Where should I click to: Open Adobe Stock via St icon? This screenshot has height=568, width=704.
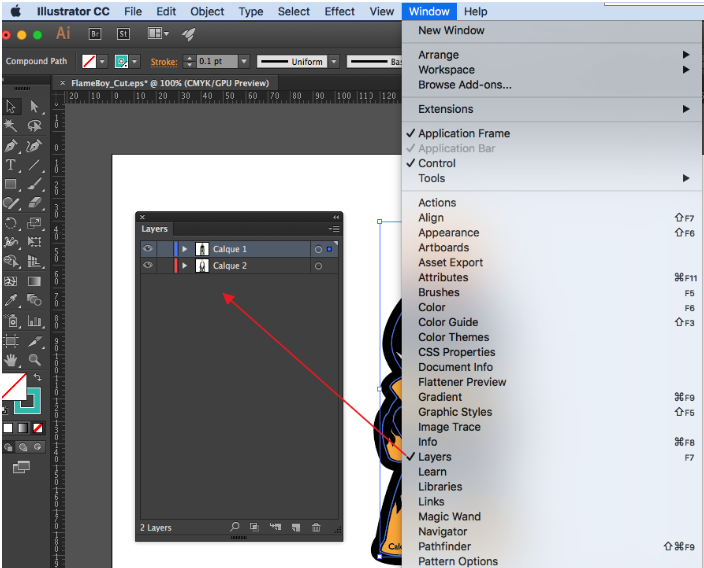pos(123,34)
